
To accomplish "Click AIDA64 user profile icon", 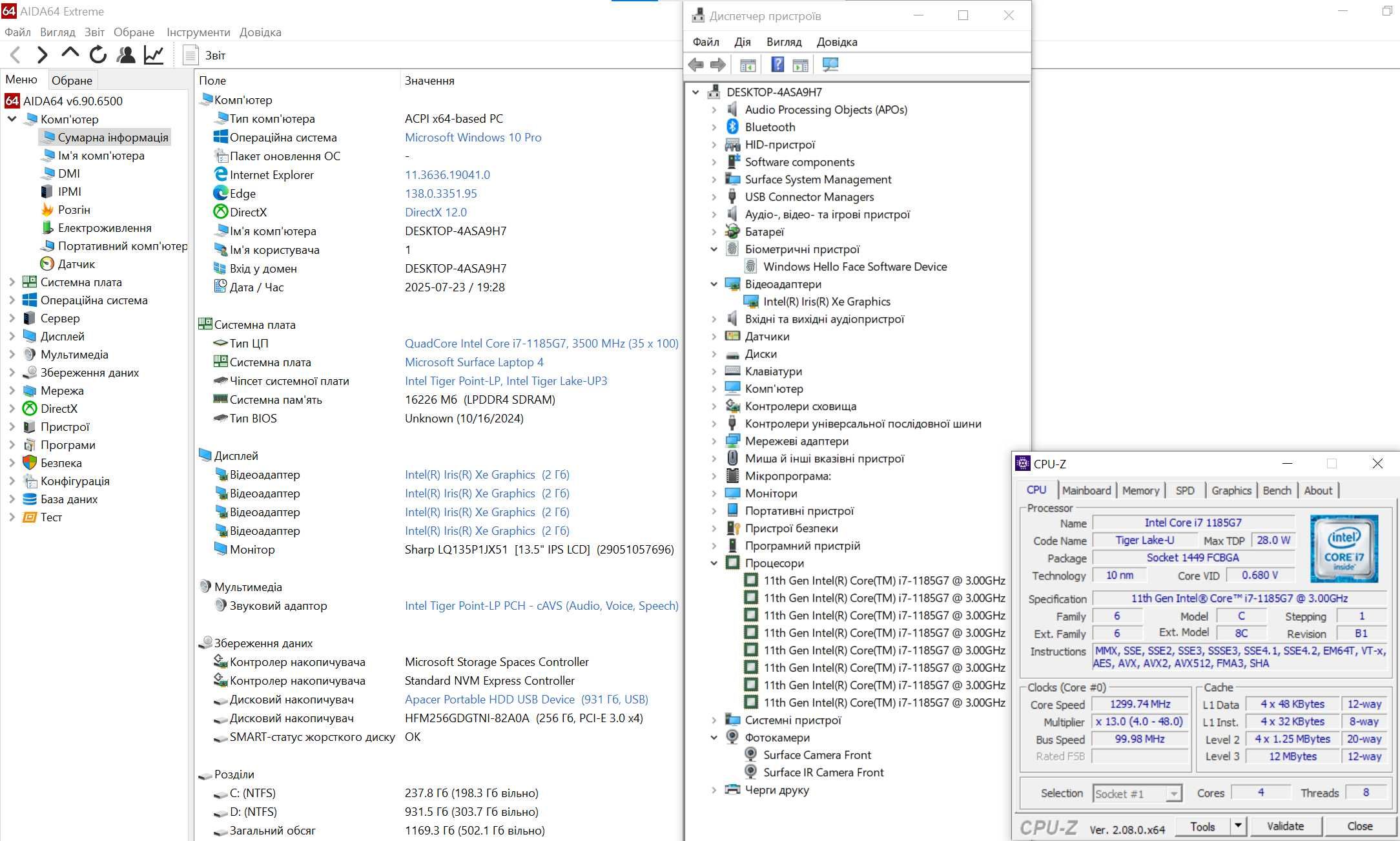I will (x=126, y=55).
